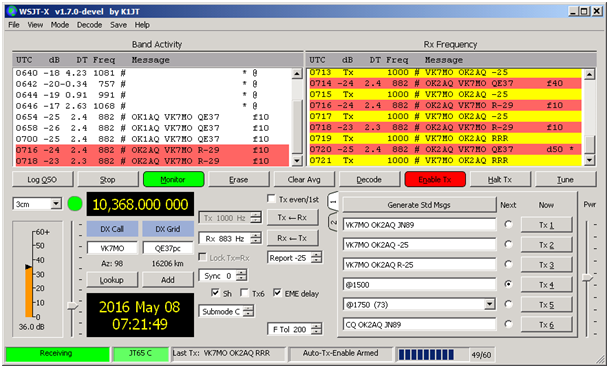
Task: Adjust the Submode C stepper
Action: pos(249,312)
